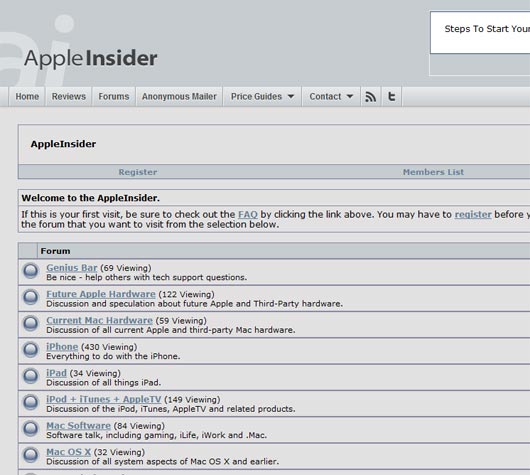Click the status icon beside iPod + iTunes + AppleTV
The image size is (530, 475).
[30, 403]
